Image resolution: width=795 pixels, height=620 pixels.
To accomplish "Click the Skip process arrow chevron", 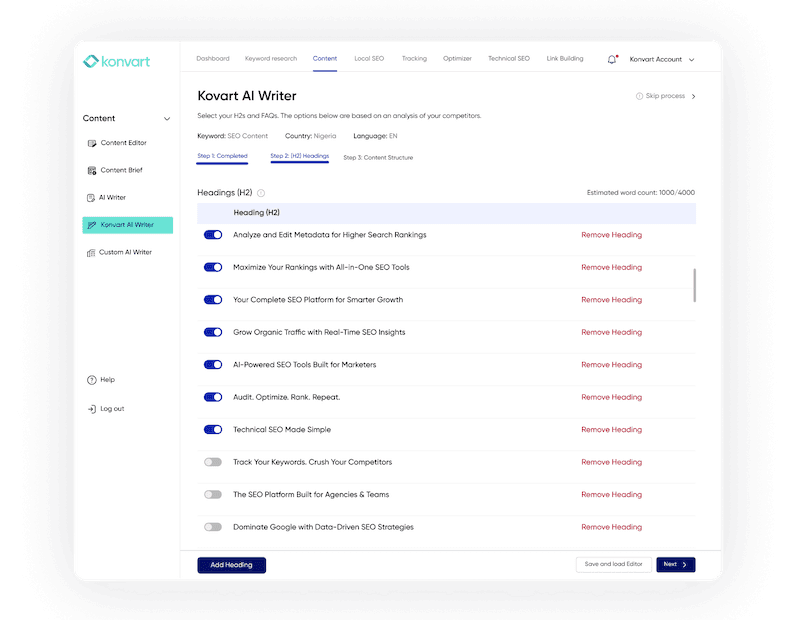I will click(x=694, y=96).
